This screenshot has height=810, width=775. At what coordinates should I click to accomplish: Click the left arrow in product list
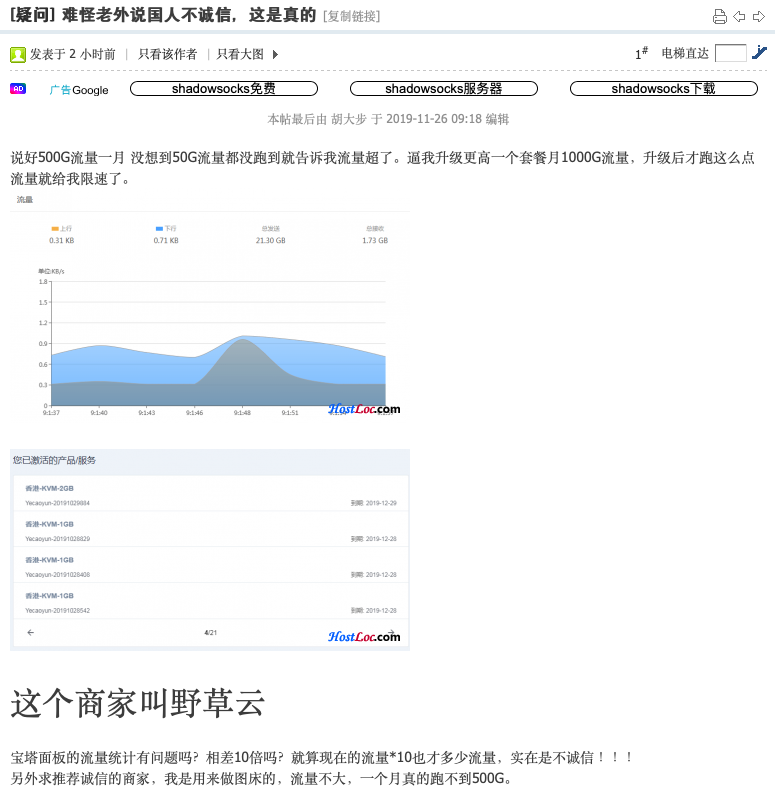pyautogui.click(x=30, y=632)
